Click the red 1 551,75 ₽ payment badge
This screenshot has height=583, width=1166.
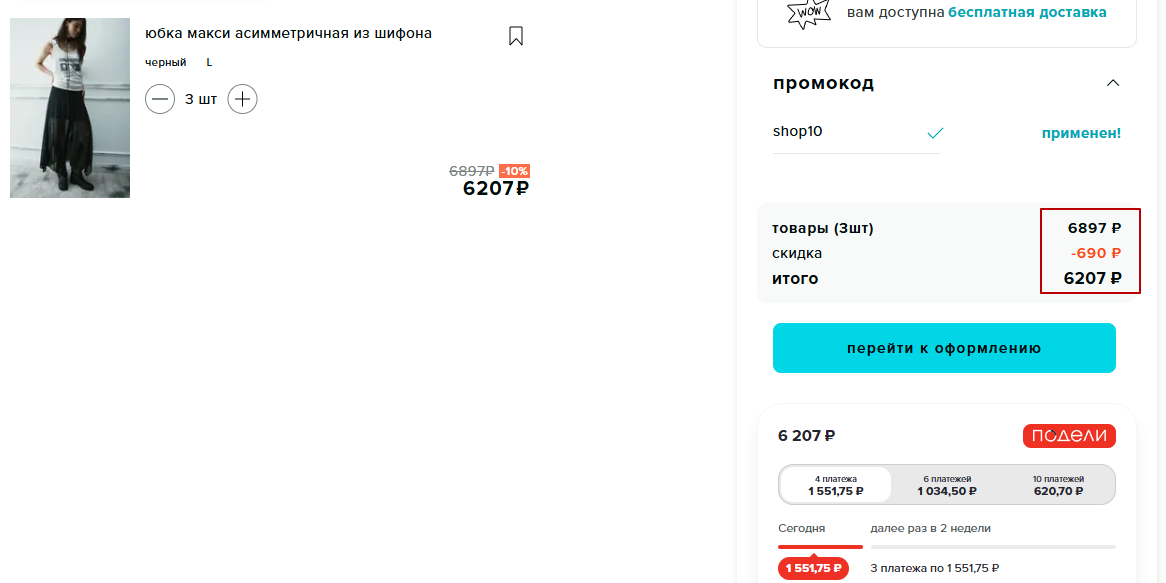(x=814, y=568)
